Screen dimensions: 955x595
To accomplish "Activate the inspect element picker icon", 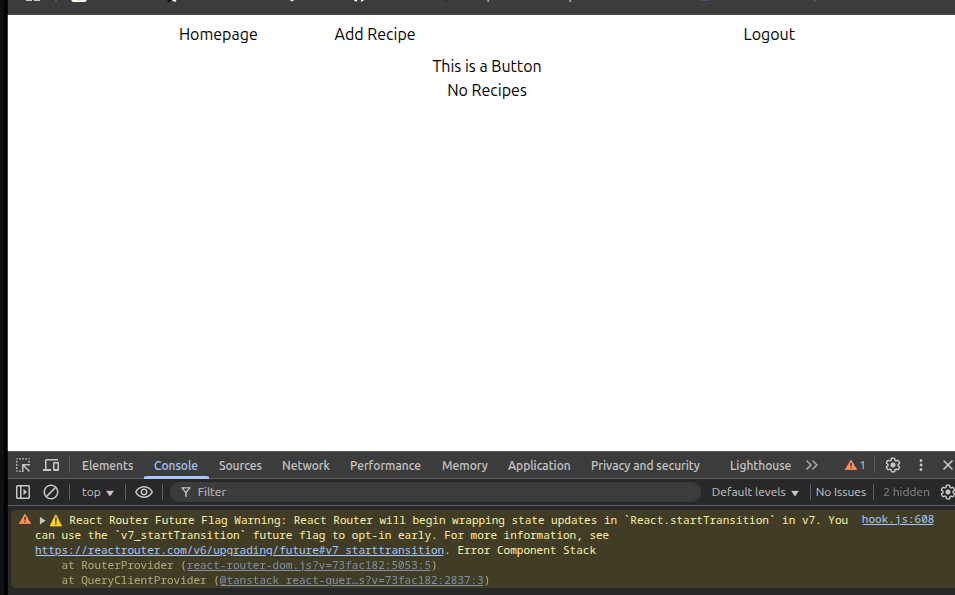I will click(x=23, y=465).
